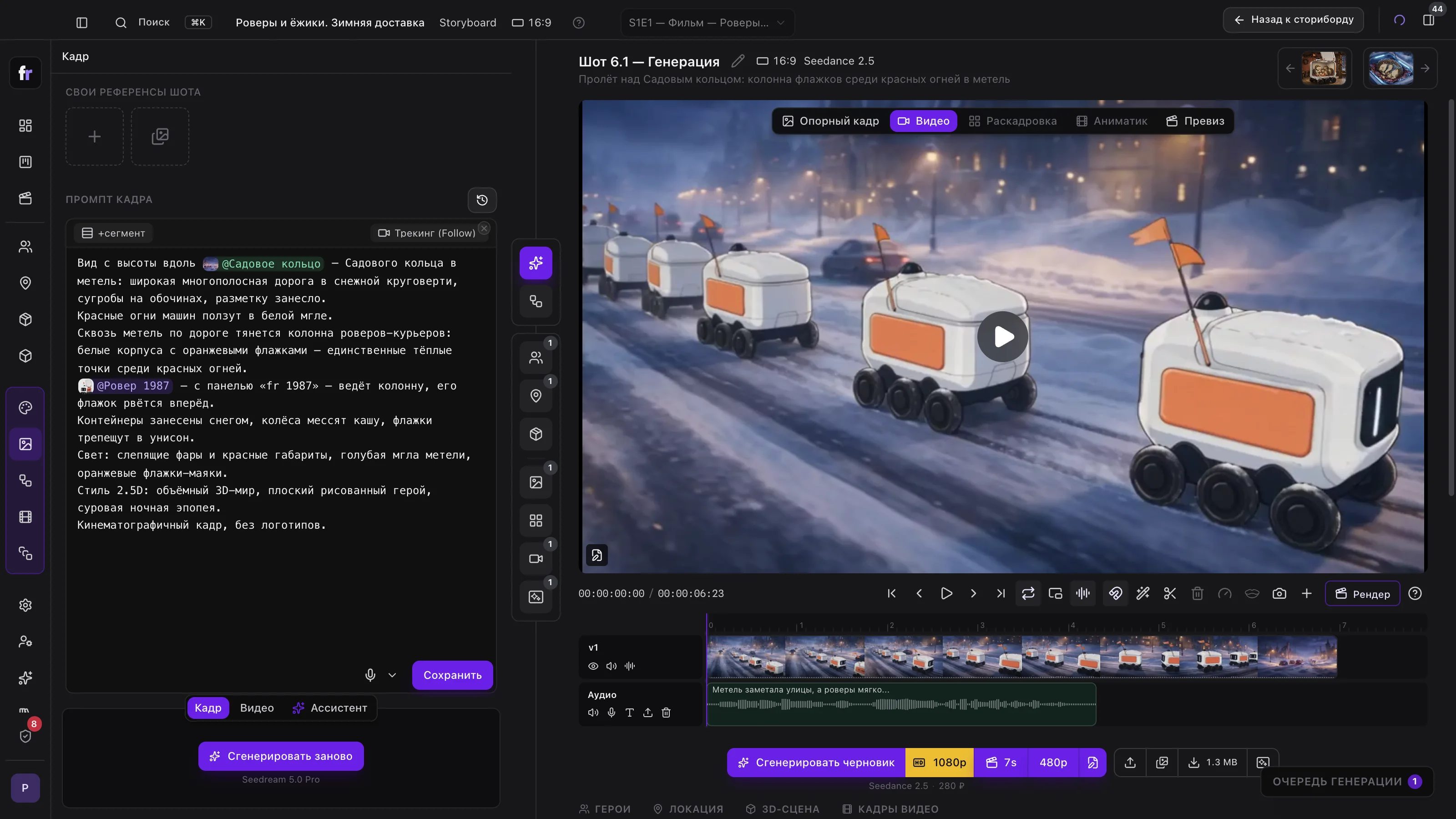Click the timeline ruler at 3 seconds
1456x819 pixels.
click(x=979, y=625)
